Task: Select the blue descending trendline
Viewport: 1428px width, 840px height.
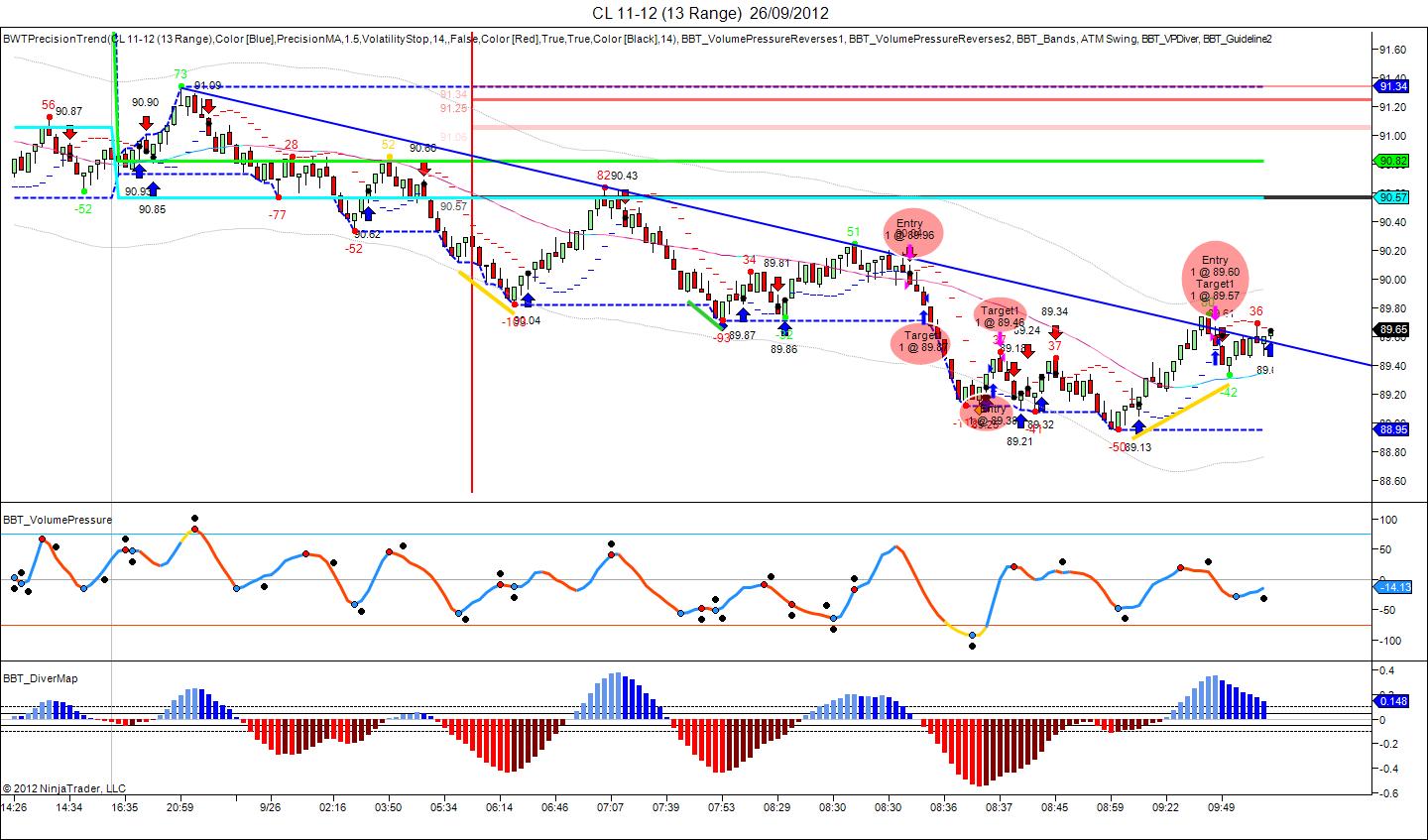Action: coord(778,226)
